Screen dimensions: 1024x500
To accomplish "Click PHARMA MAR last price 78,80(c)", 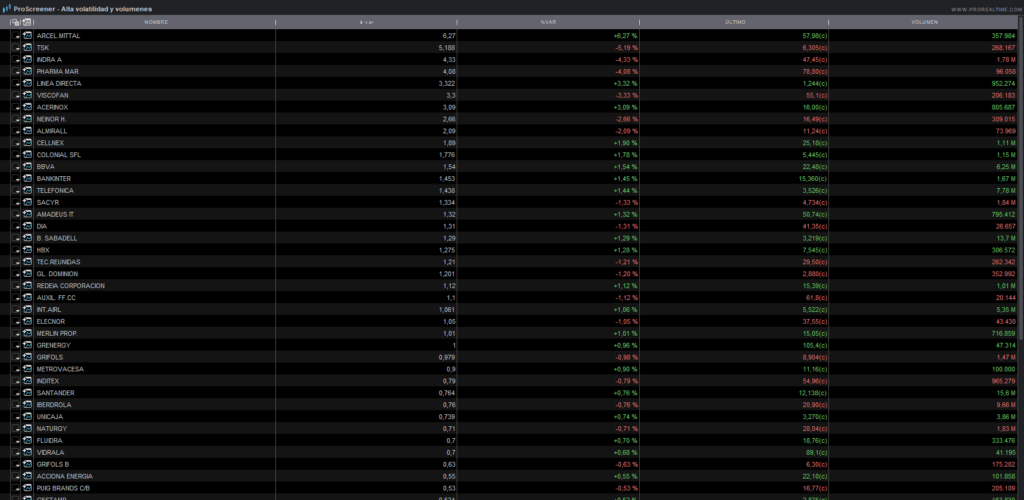I will tap(814, 71).
